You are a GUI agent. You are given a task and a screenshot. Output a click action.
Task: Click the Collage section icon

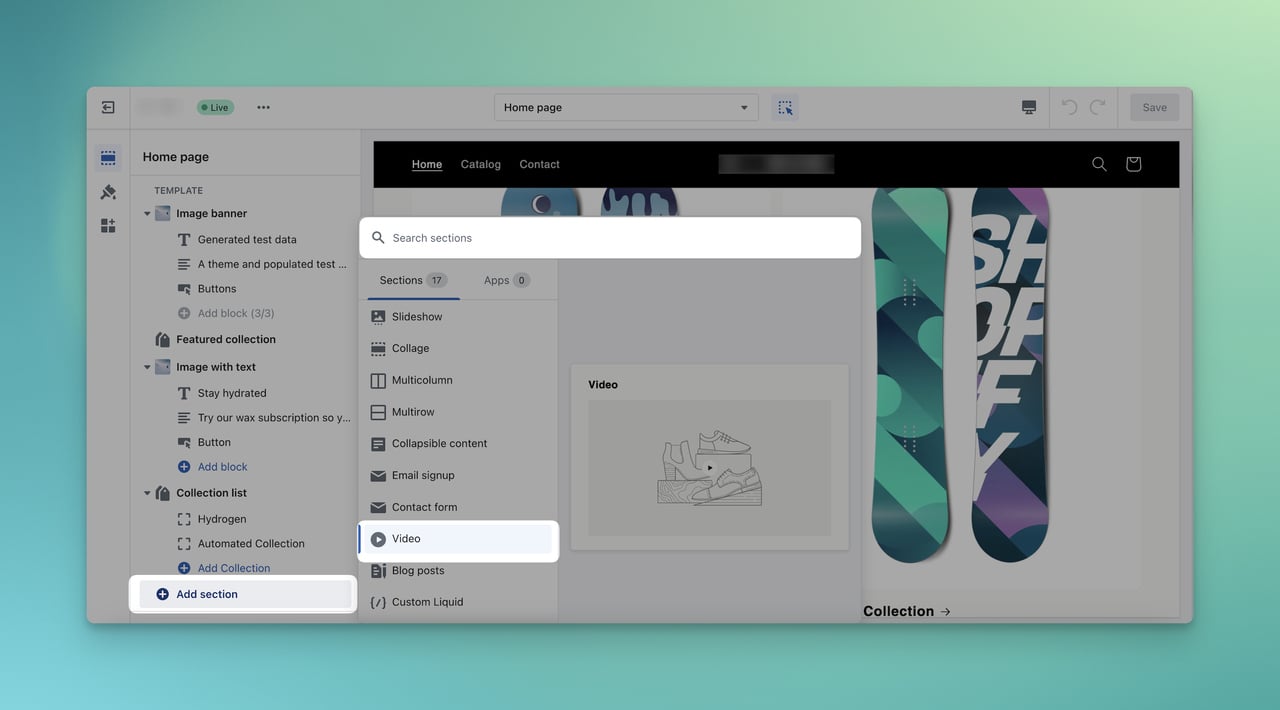pos(378,348)
